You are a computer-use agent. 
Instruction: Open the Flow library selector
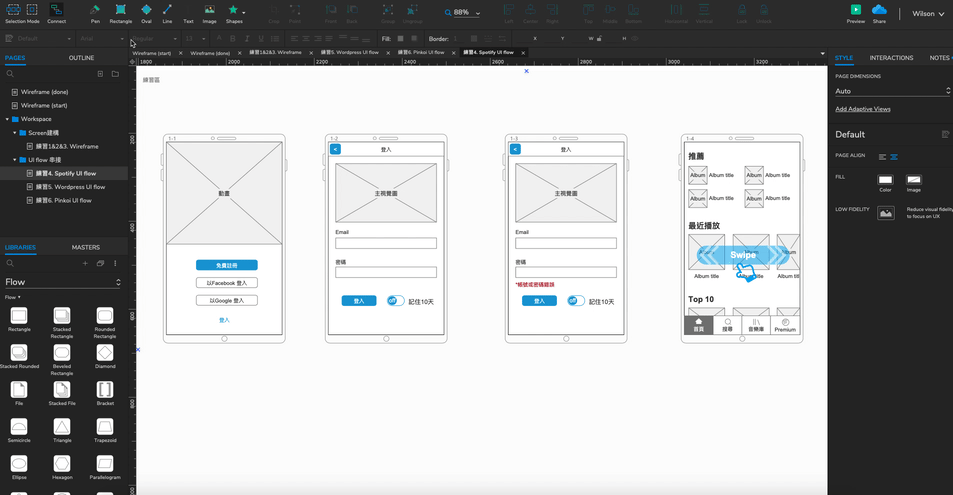(x=63, y=282)
